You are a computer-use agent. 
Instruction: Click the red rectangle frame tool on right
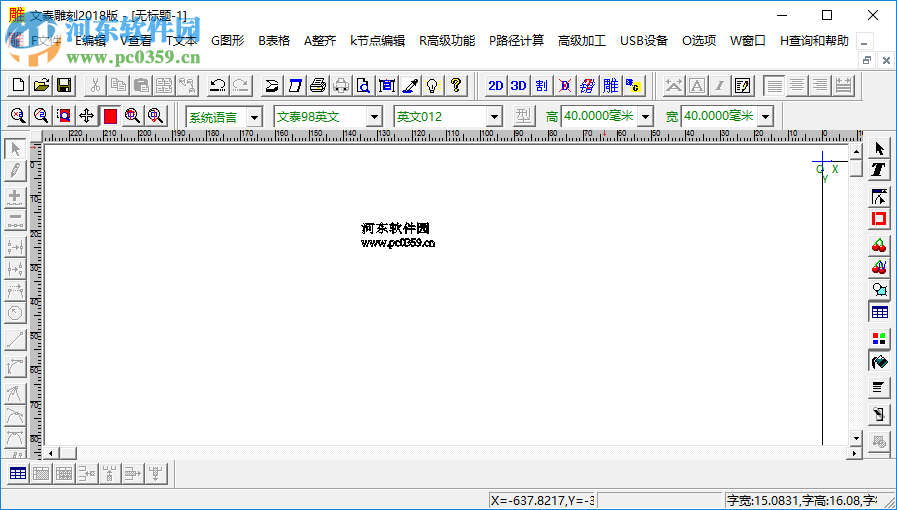tap(879, 219)
